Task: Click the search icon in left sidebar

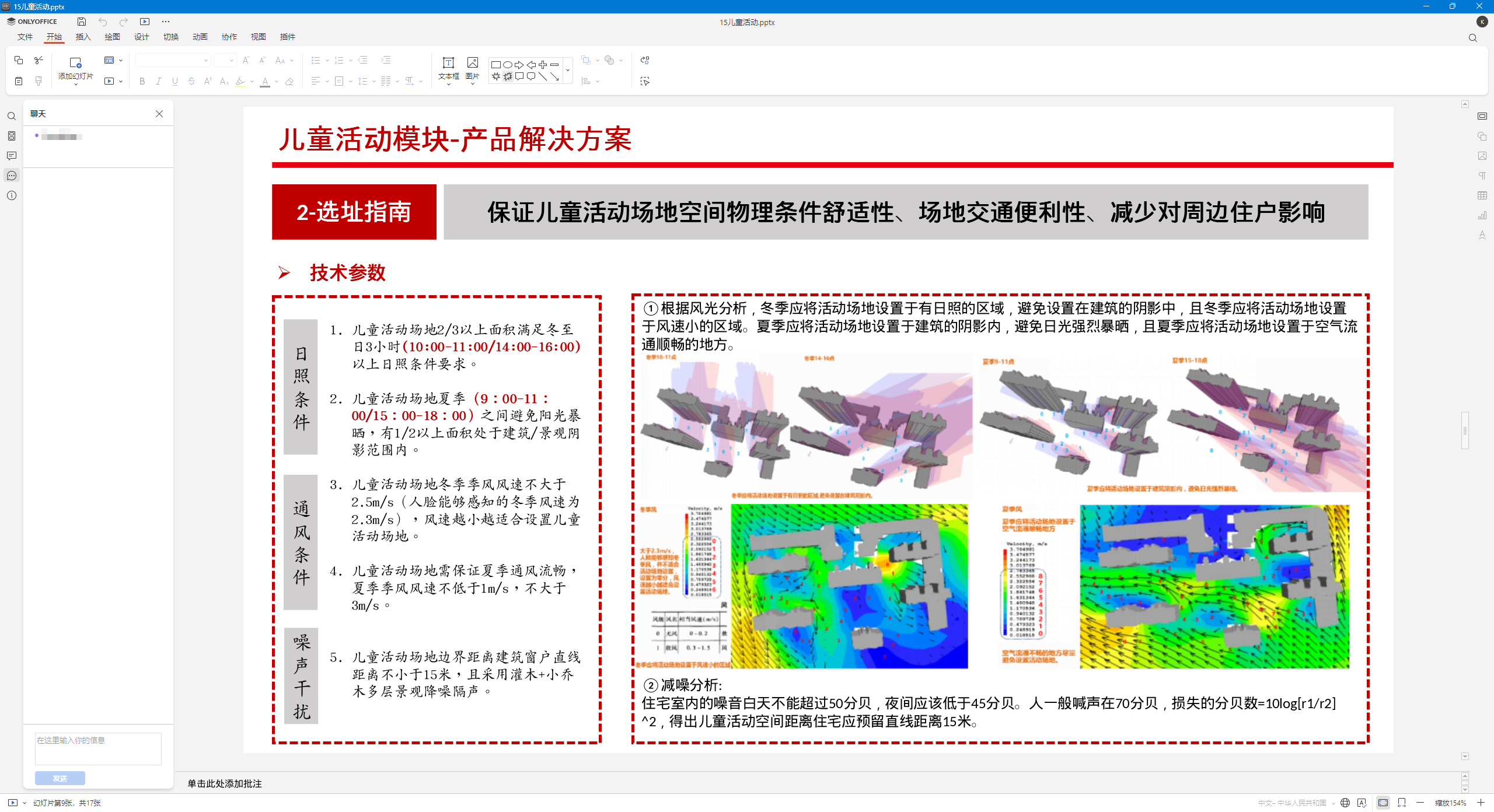Action: point(12,116)
